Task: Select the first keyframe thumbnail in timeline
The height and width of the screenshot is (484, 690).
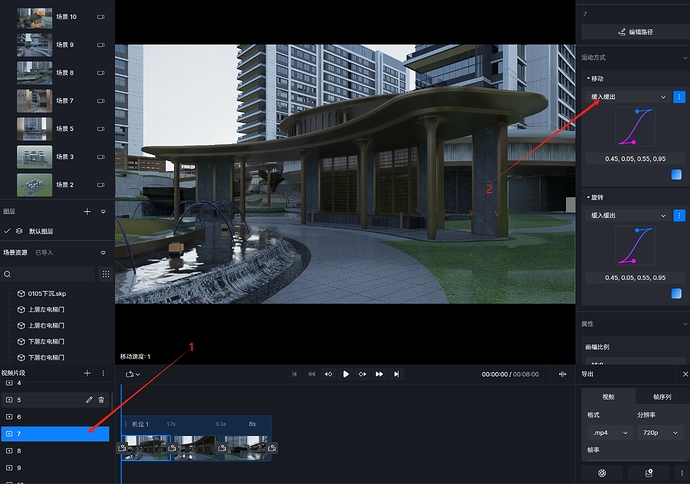Action: tap(146, 448)
